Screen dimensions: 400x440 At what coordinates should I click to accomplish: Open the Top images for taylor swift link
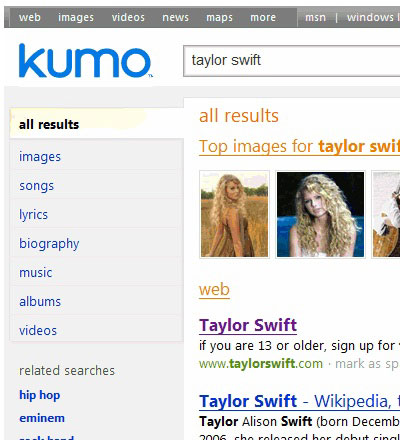[x=299, y=146]
